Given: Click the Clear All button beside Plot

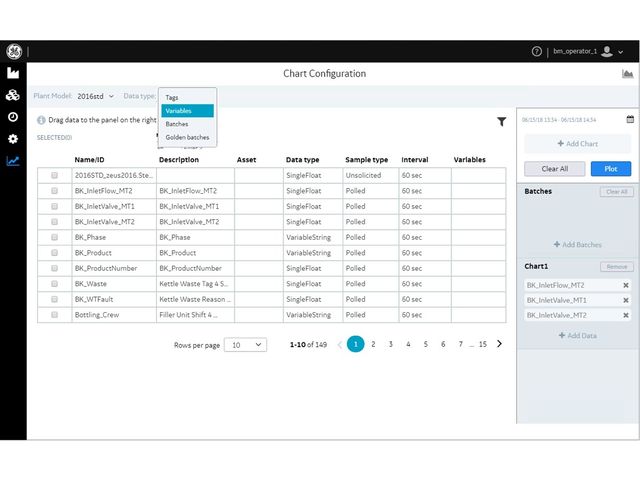Looking at the screenshot, I should [x=554, y=169].
